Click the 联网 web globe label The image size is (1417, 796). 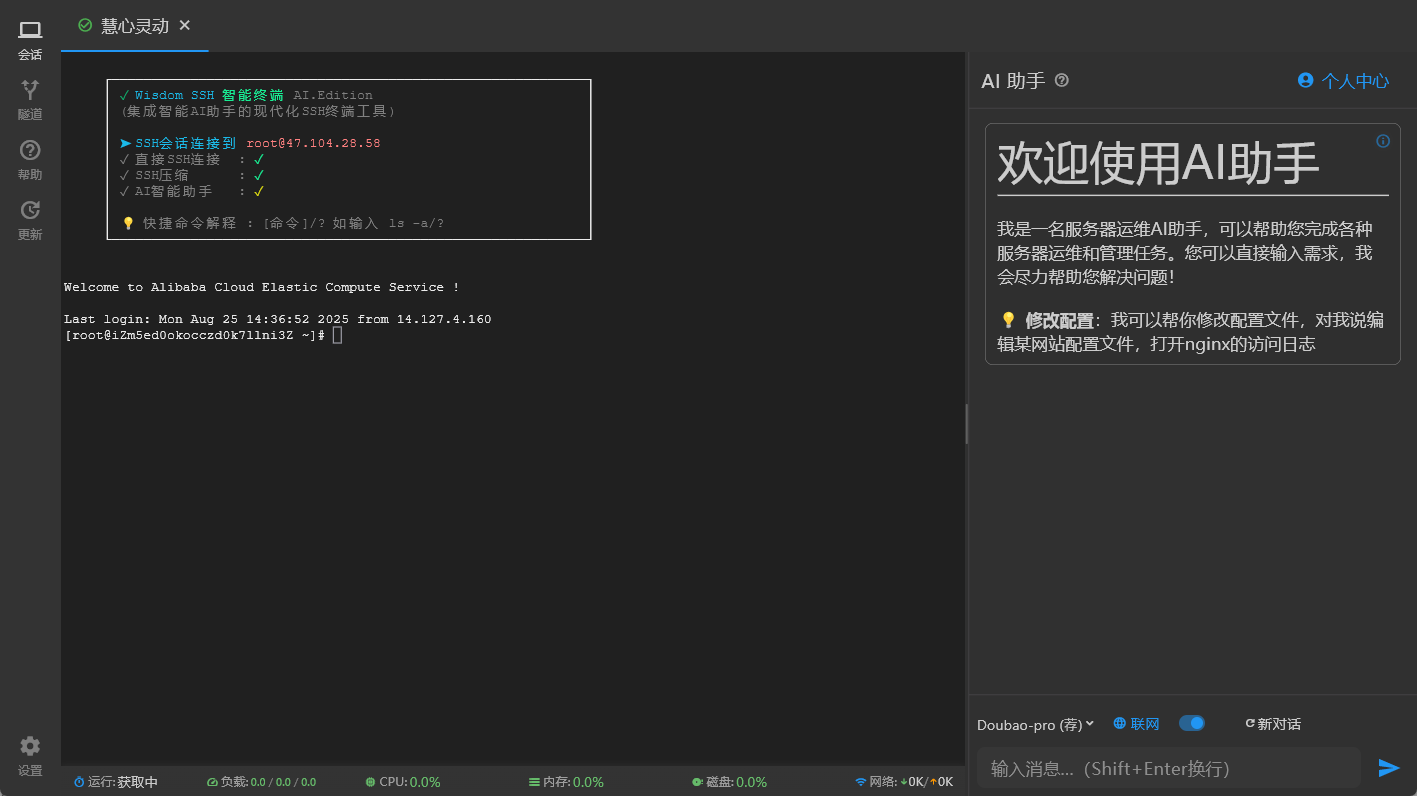click(1136, 724)
